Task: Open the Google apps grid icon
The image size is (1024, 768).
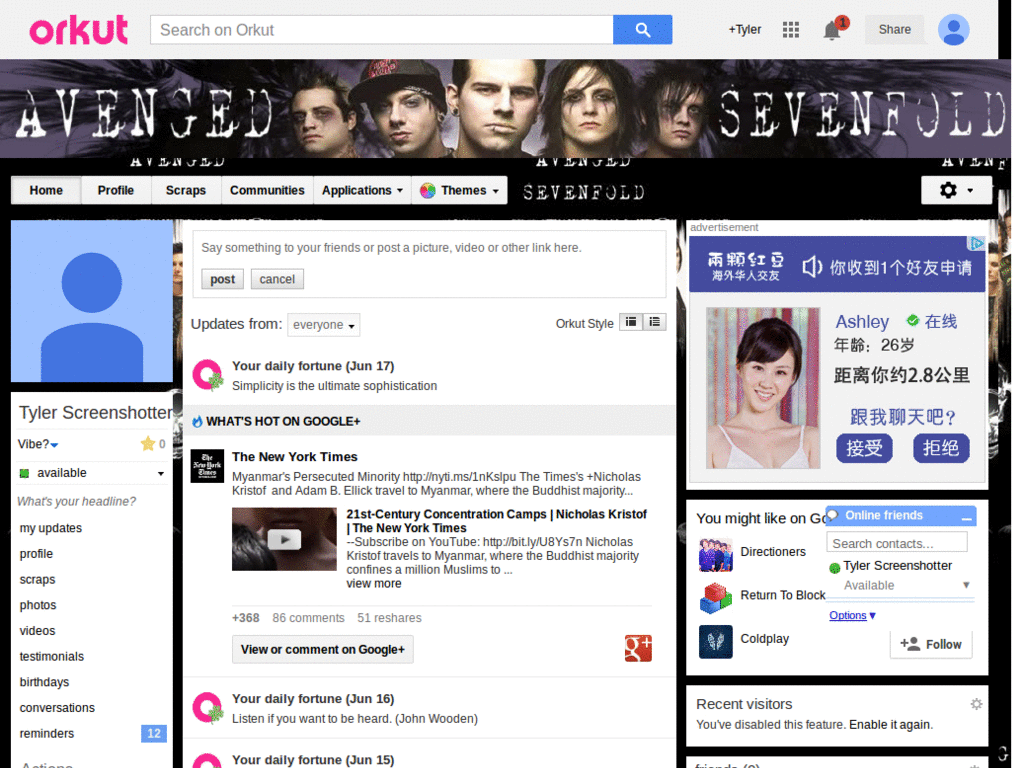Action: click(x=791, y=29)
